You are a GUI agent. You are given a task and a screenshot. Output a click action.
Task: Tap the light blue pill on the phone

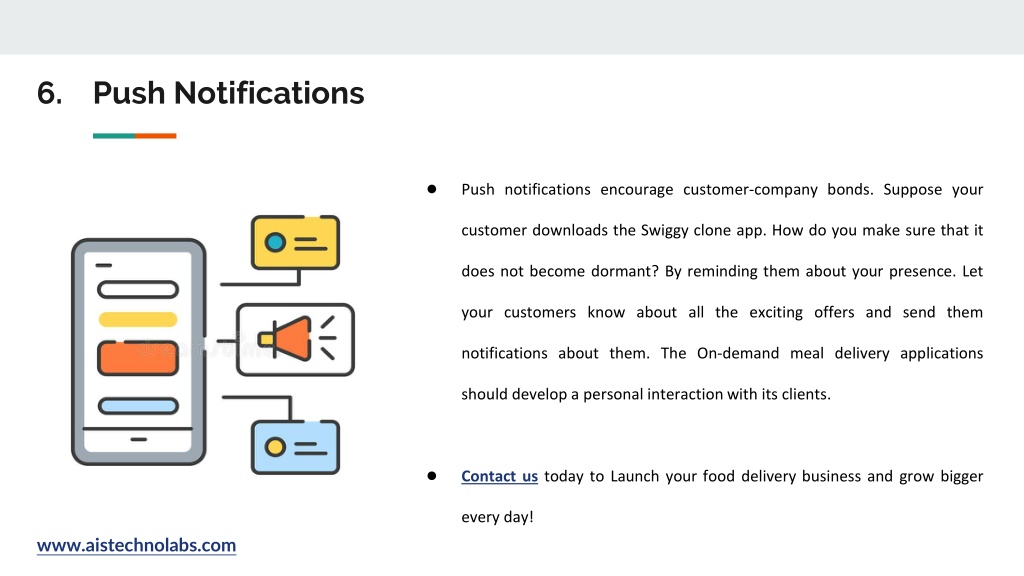tap(138, 406)
